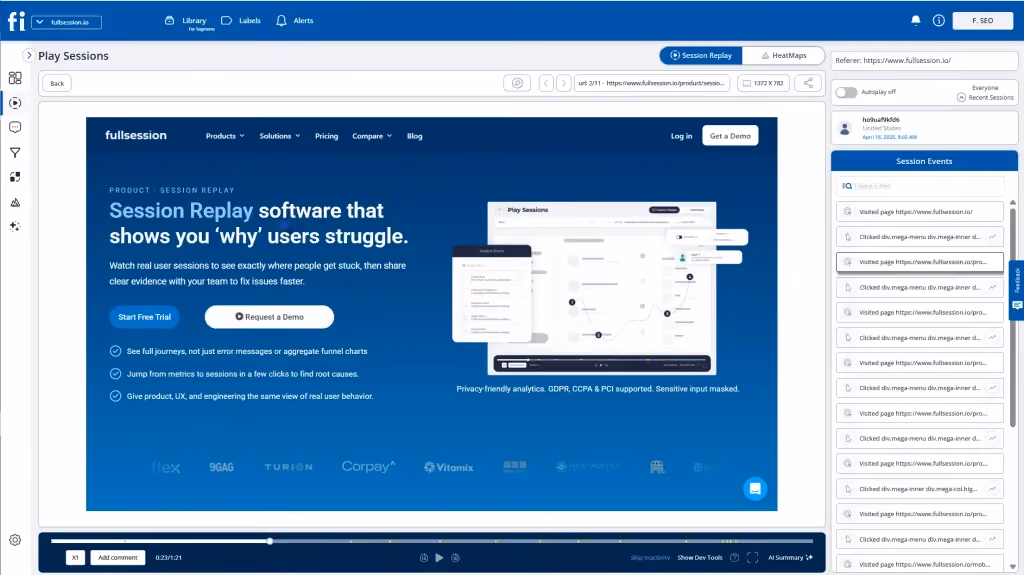Click Log in on replayed page

(681, 136)
